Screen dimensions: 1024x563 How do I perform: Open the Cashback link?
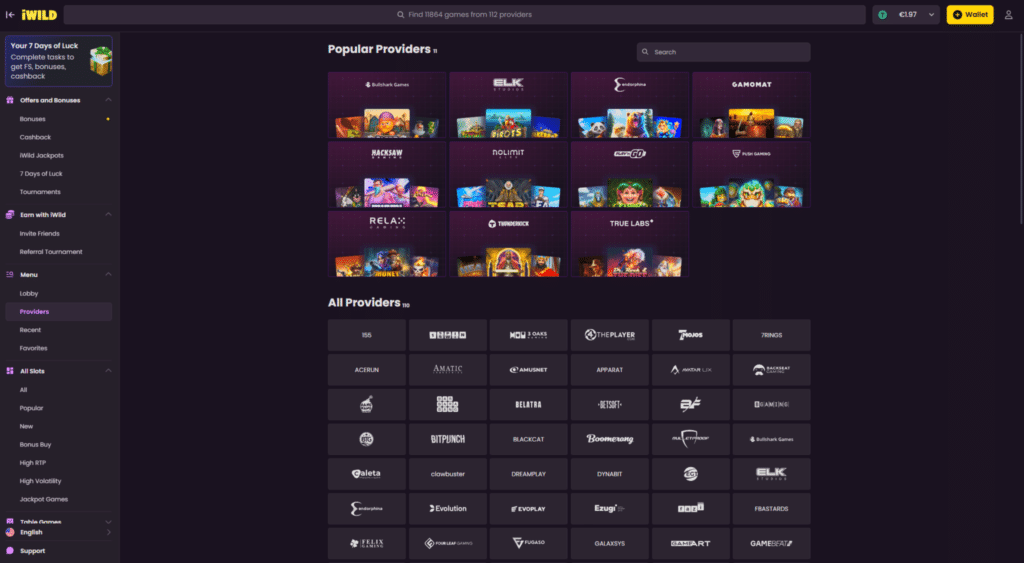click(x=35, y=137)
